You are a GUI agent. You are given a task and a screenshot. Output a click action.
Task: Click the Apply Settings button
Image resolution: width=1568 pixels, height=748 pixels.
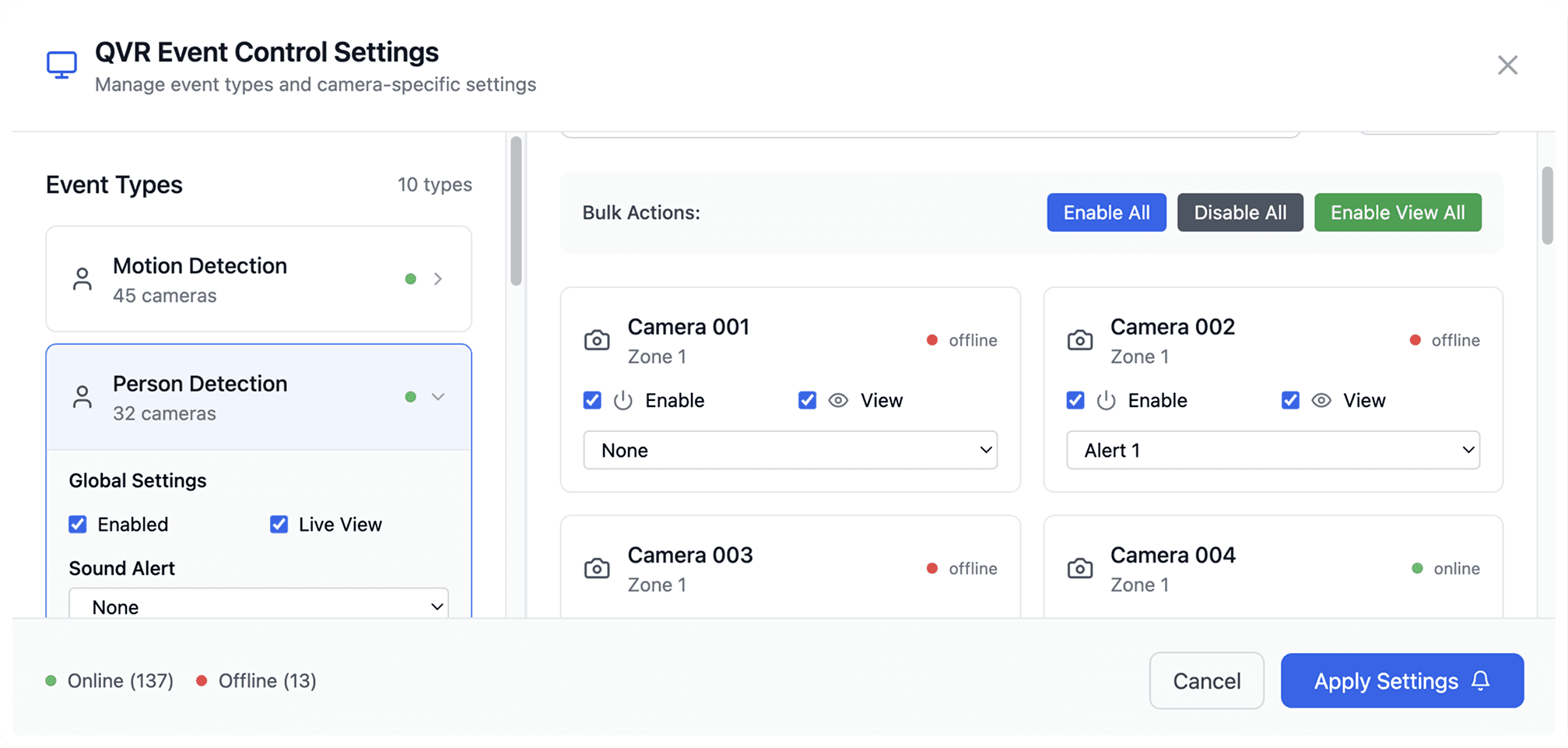1401,681
